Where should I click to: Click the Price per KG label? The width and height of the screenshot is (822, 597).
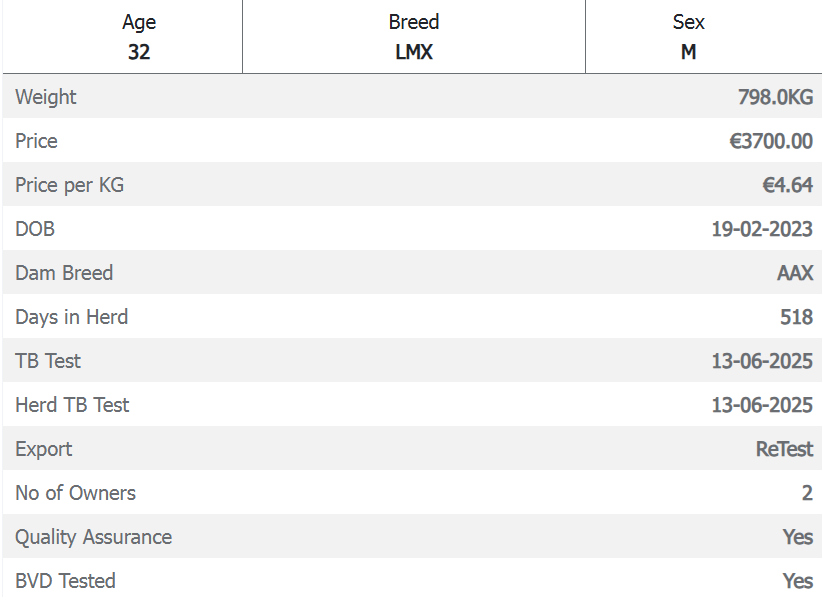[70, 185]
